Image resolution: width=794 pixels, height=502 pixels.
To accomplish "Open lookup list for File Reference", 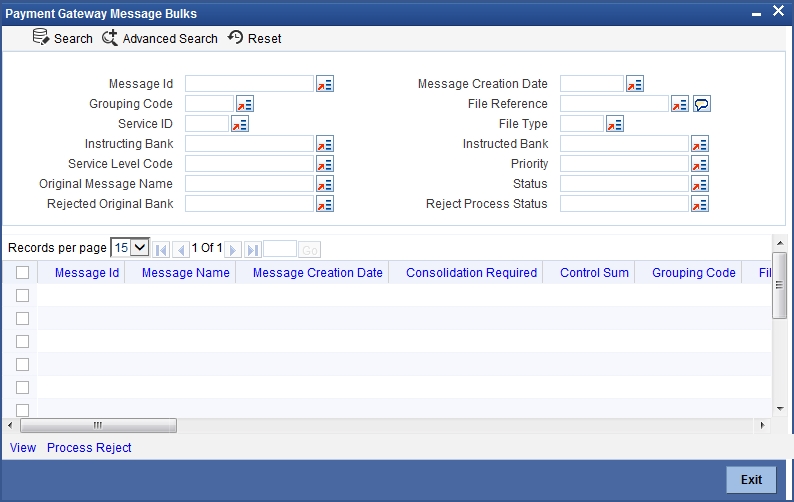I will [680, 104].
